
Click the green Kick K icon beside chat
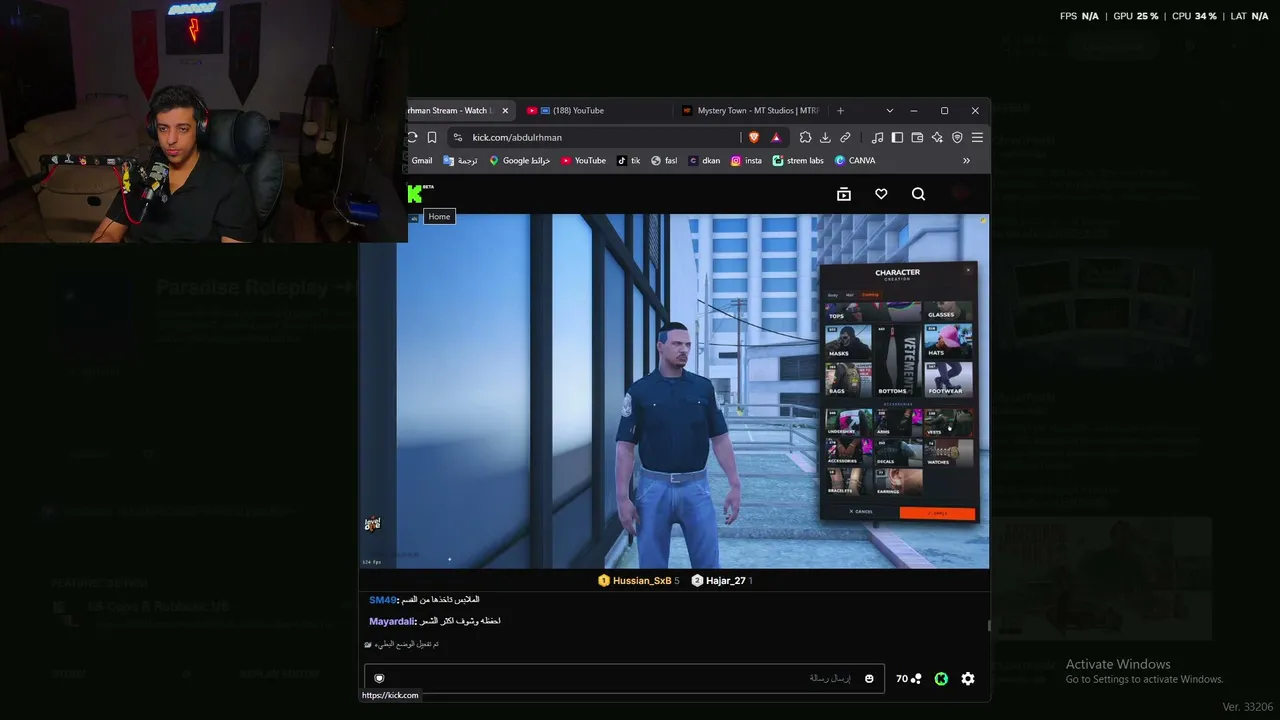941,679
